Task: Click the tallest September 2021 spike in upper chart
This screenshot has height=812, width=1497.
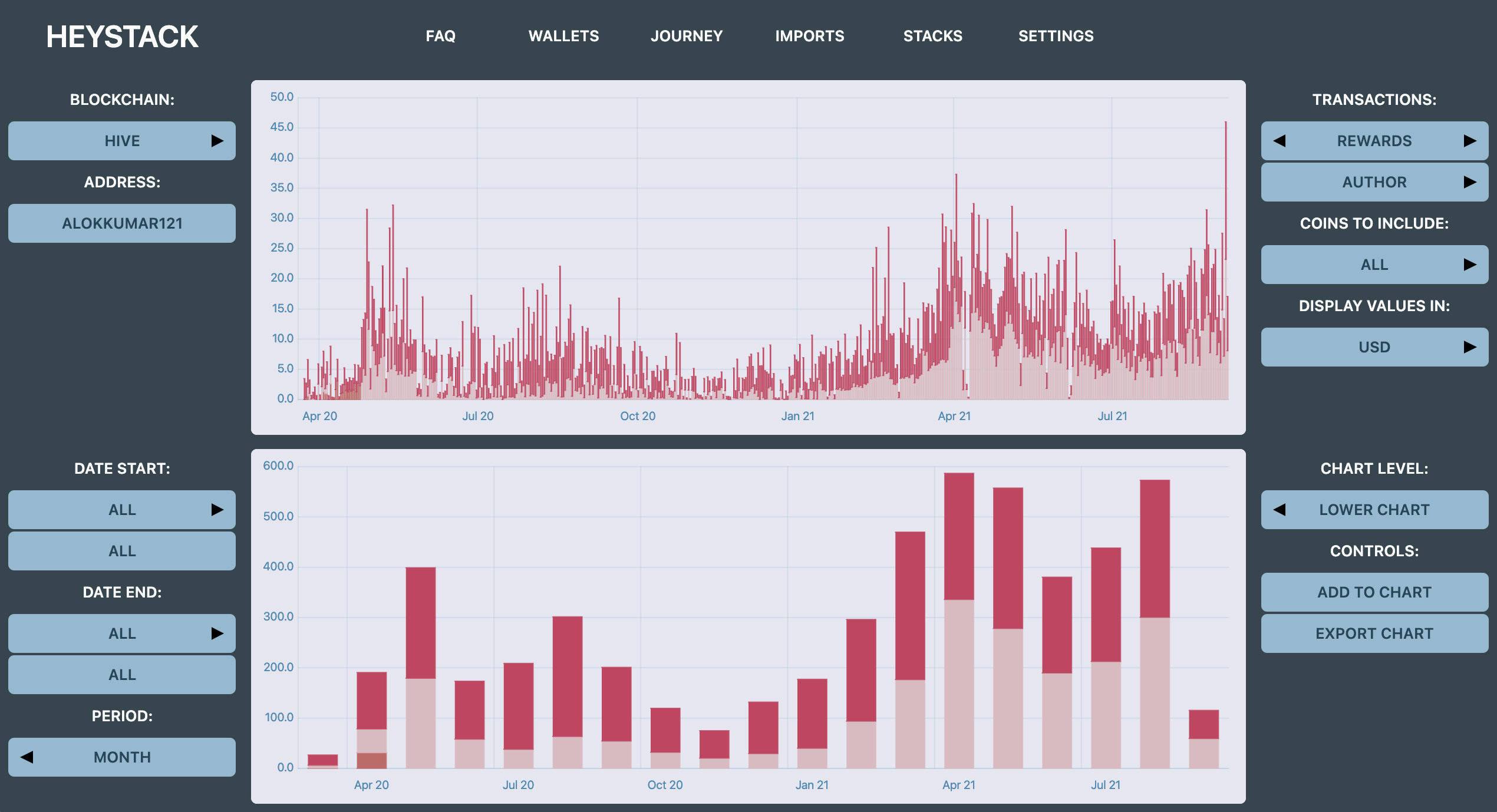Action: click(x=1226, y=259)
